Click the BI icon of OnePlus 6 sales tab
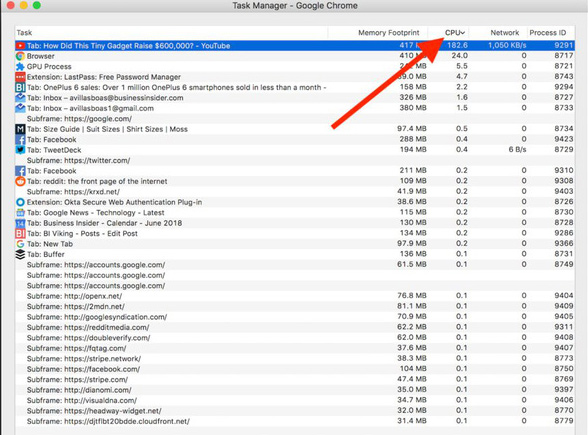The width and height of the screenshot is (588, 435). click(x=20, y=87)
